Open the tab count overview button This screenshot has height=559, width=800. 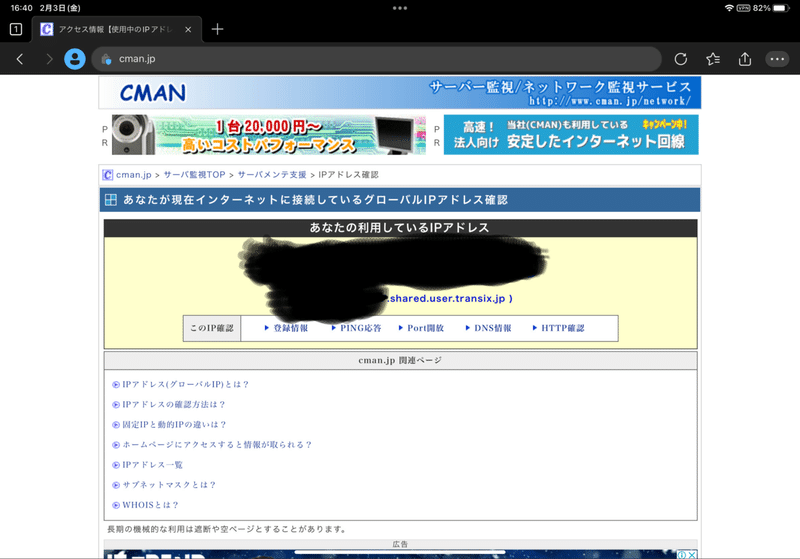pos(16,29)
